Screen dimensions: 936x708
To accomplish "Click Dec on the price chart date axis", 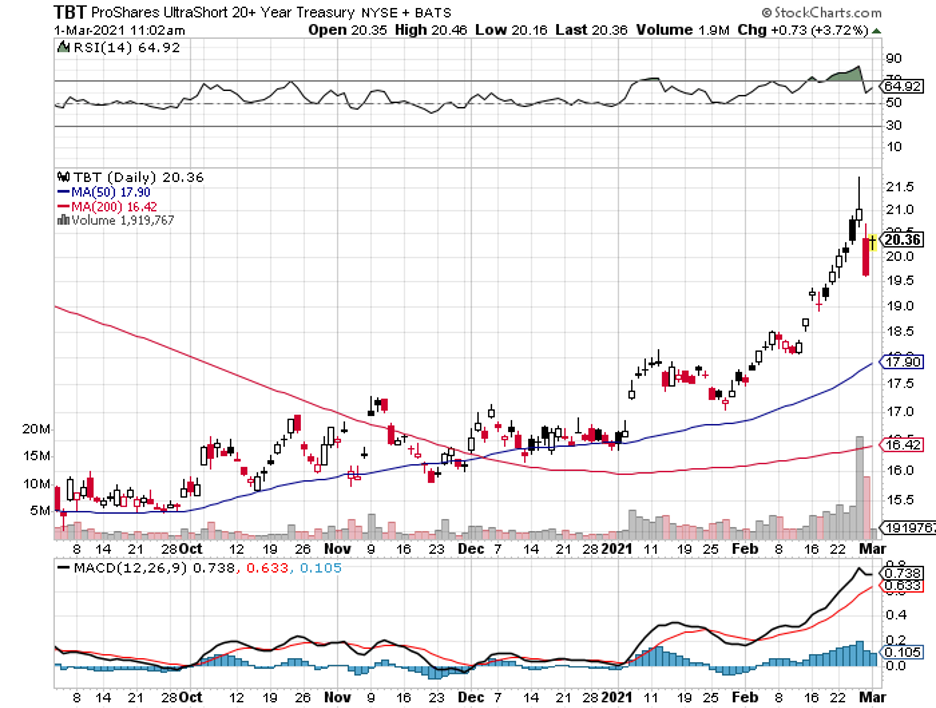I will (x=471, y=549).
